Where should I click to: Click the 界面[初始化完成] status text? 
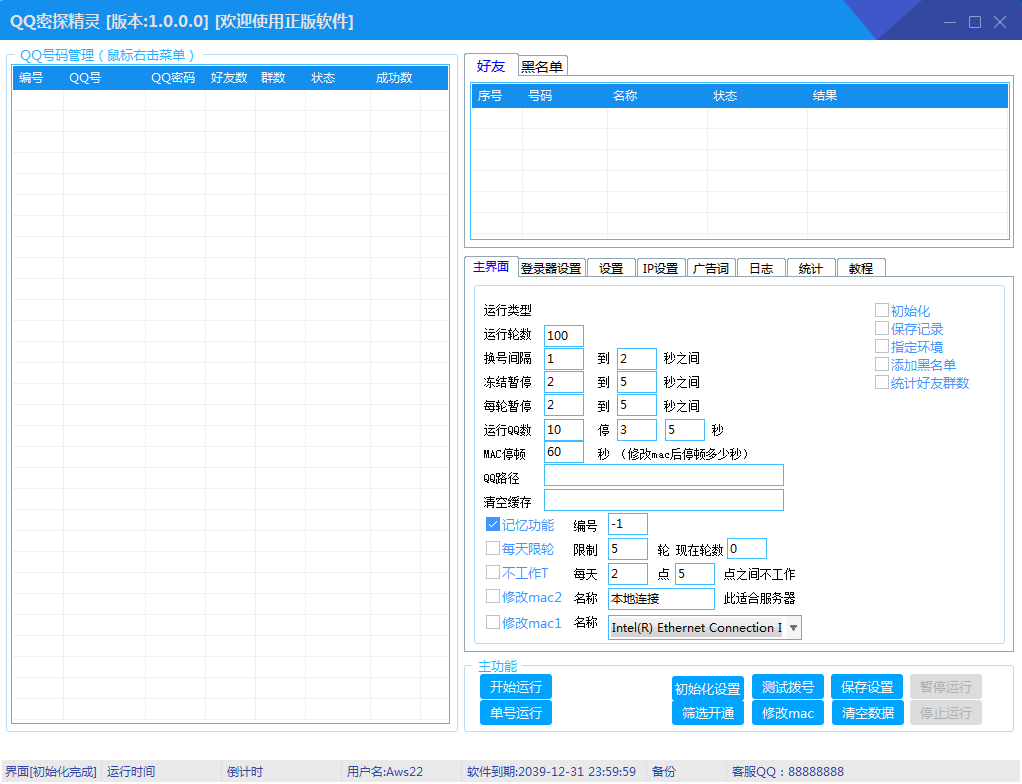pos(51,772)
